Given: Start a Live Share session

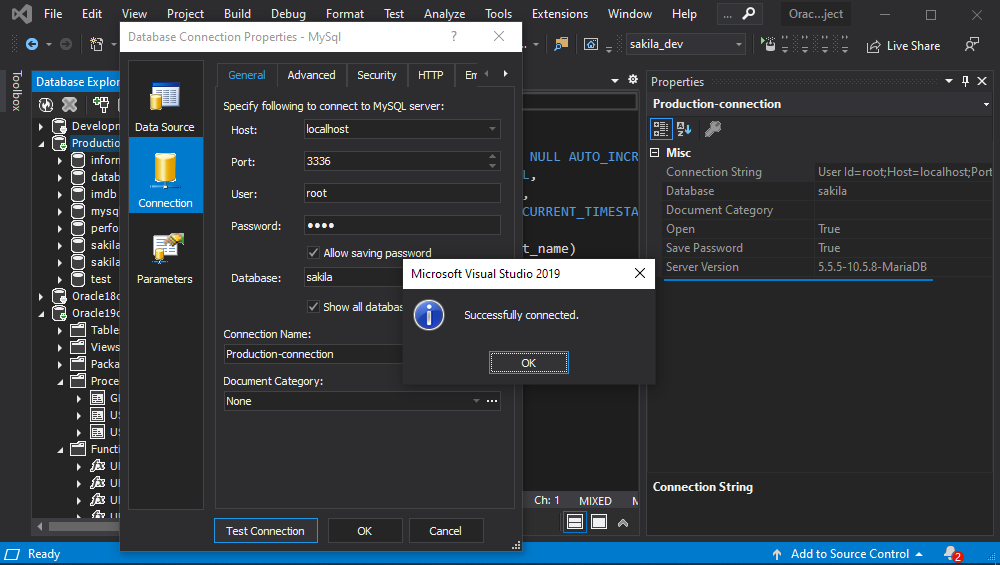Looking at the screenshot, I should pyautogui.click(x=903, y=45).
